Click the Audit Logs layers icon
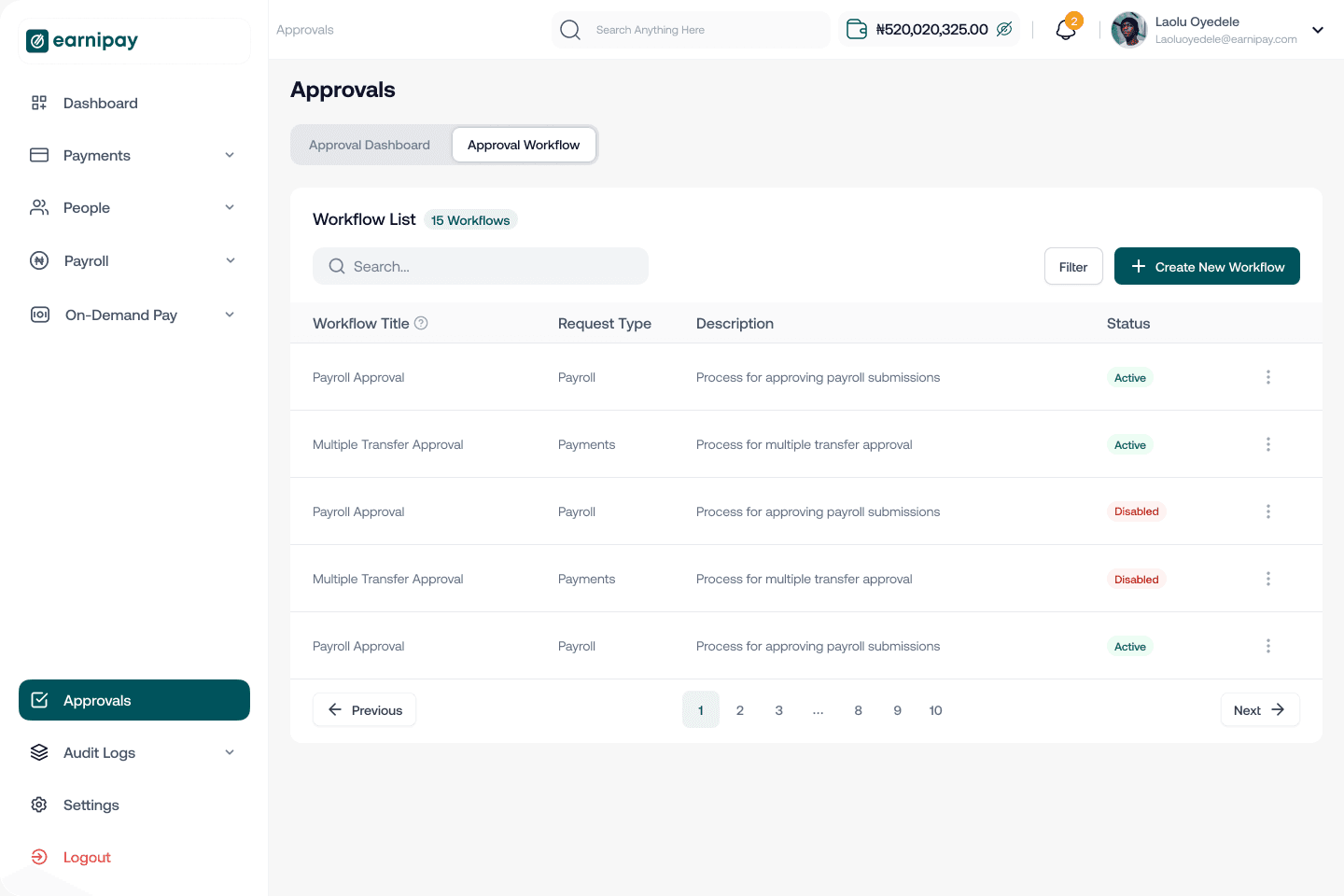Viewport: 1344px width, 896px height. click(39, 752)
